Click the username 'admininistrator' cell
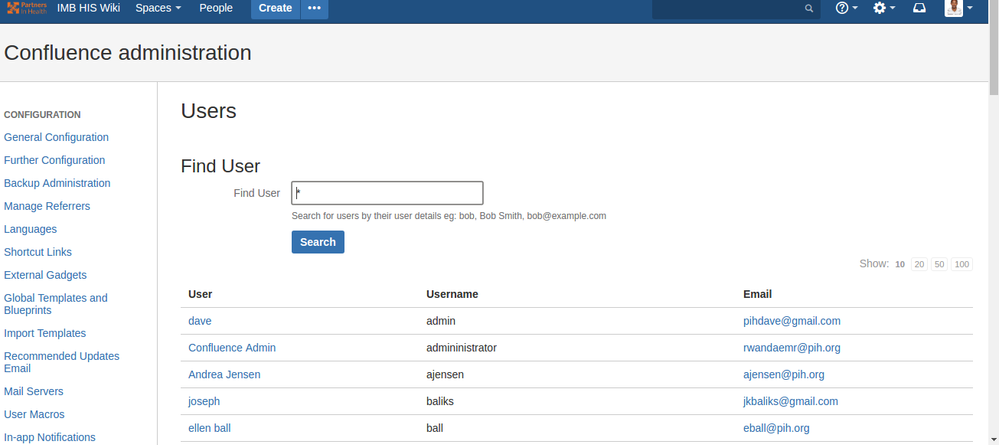Viewport: 999px width, 445px height. coord(461,348)
